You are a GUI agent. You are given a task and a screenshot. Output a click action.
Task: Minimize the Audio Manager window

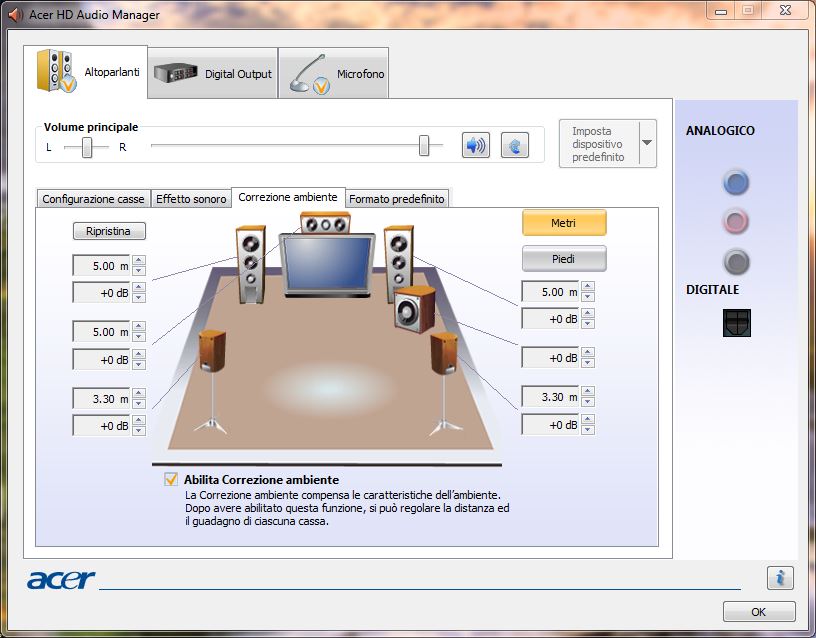pyautogui.click(x=721, y=11)
